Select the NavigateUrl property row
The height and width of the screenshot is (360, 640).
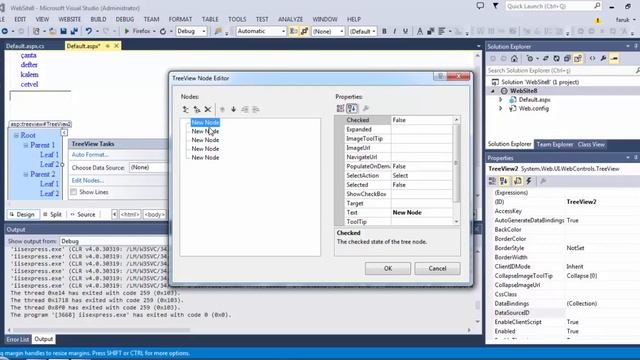click(x=399, y=157)
